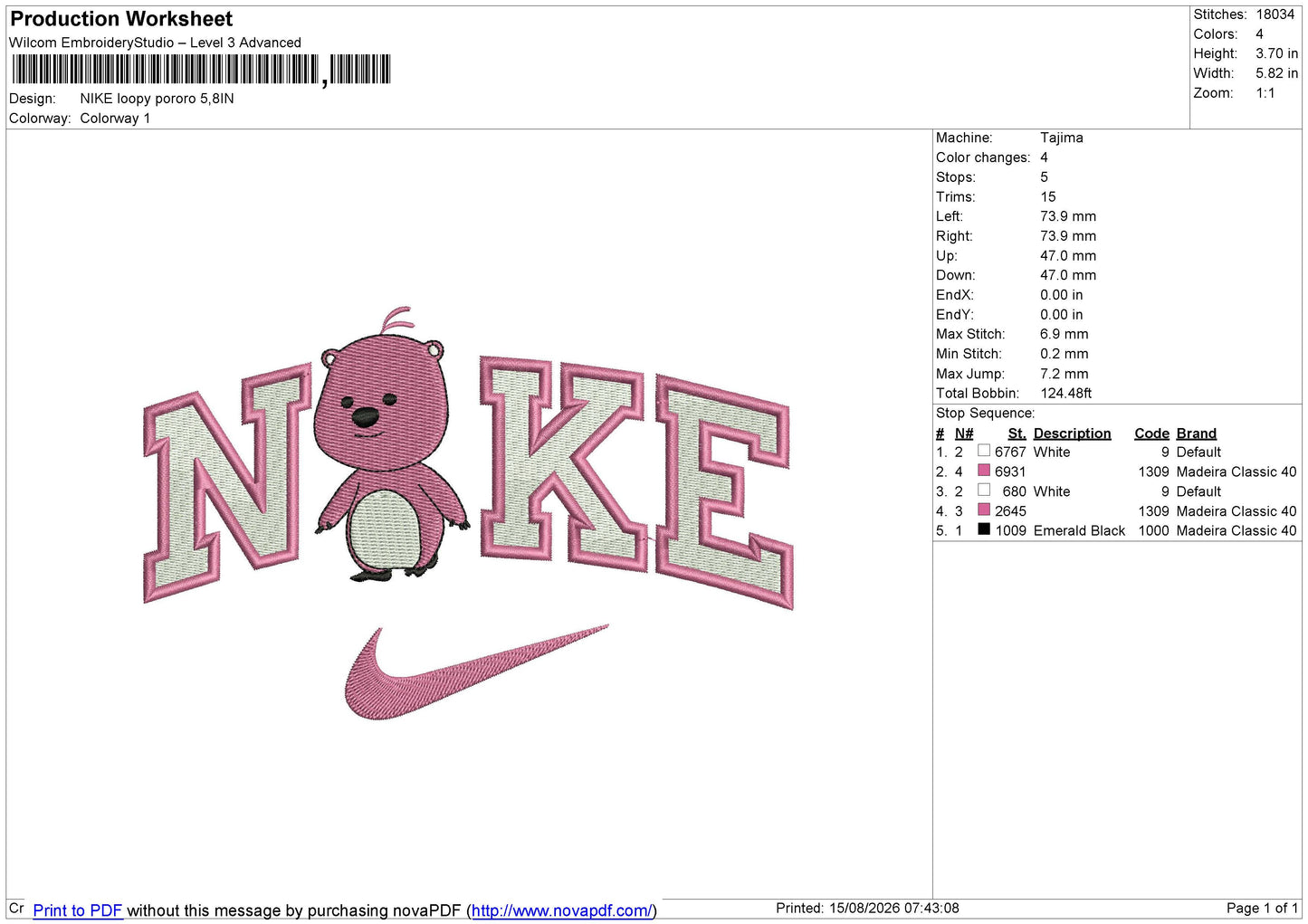Click the St. column header

pos(1017,433)
